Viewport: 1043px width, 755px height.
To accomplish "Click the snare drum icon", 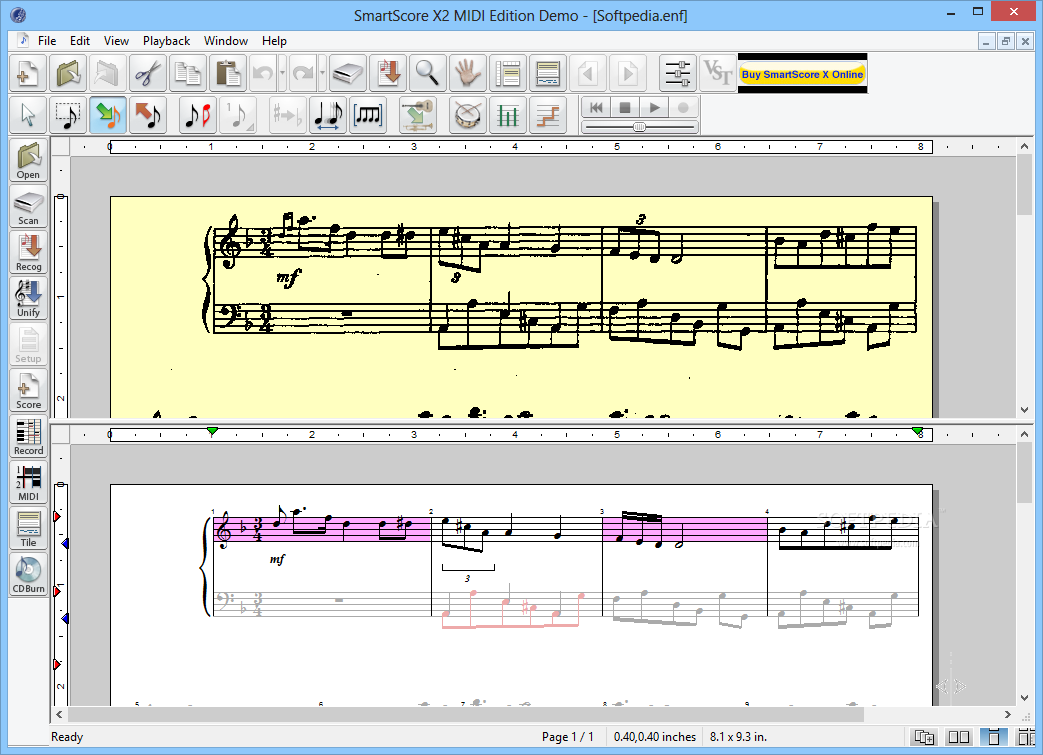I will pyautogui.click(x=468, y=114).
